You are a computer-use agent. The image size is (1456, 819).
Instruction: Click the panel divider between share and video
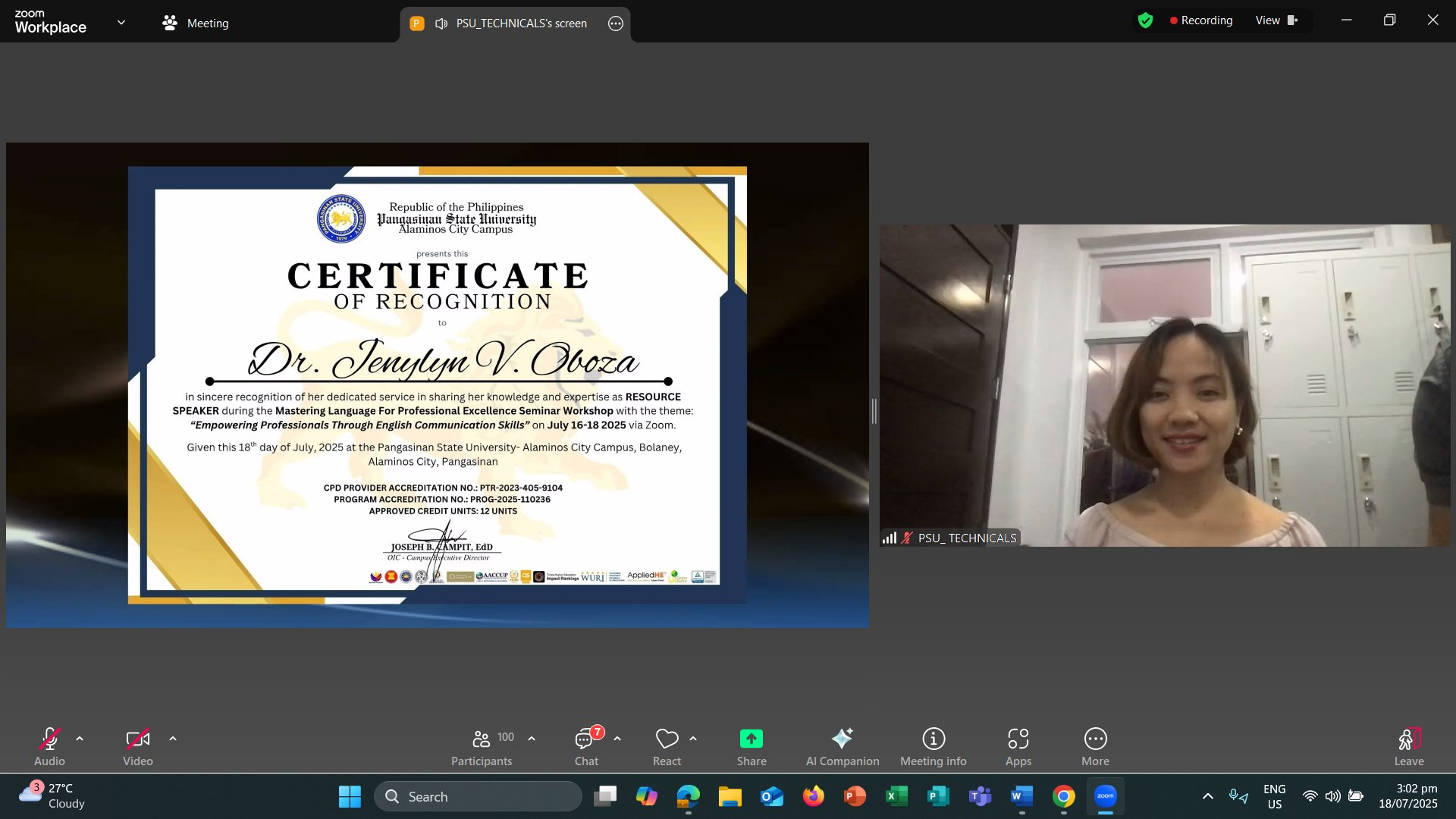(x=874, y=411)
